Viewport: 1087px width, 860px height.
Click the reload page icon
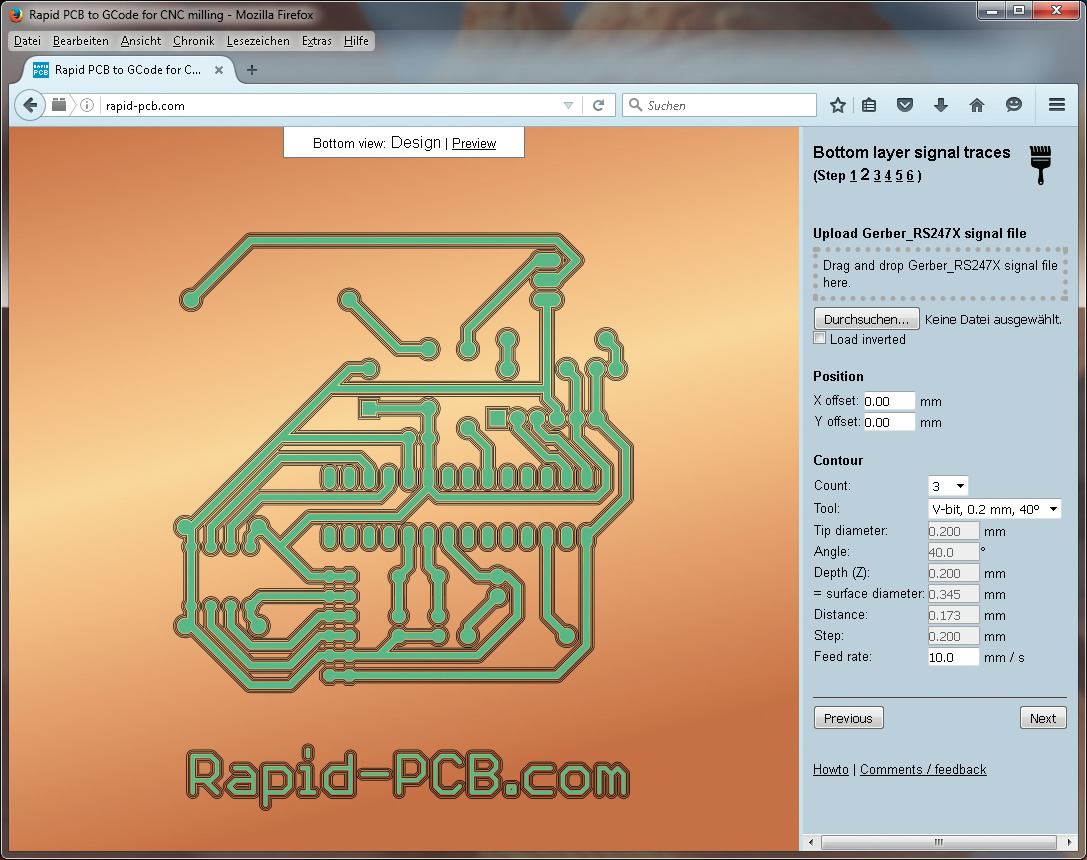[x=599, y=105]
